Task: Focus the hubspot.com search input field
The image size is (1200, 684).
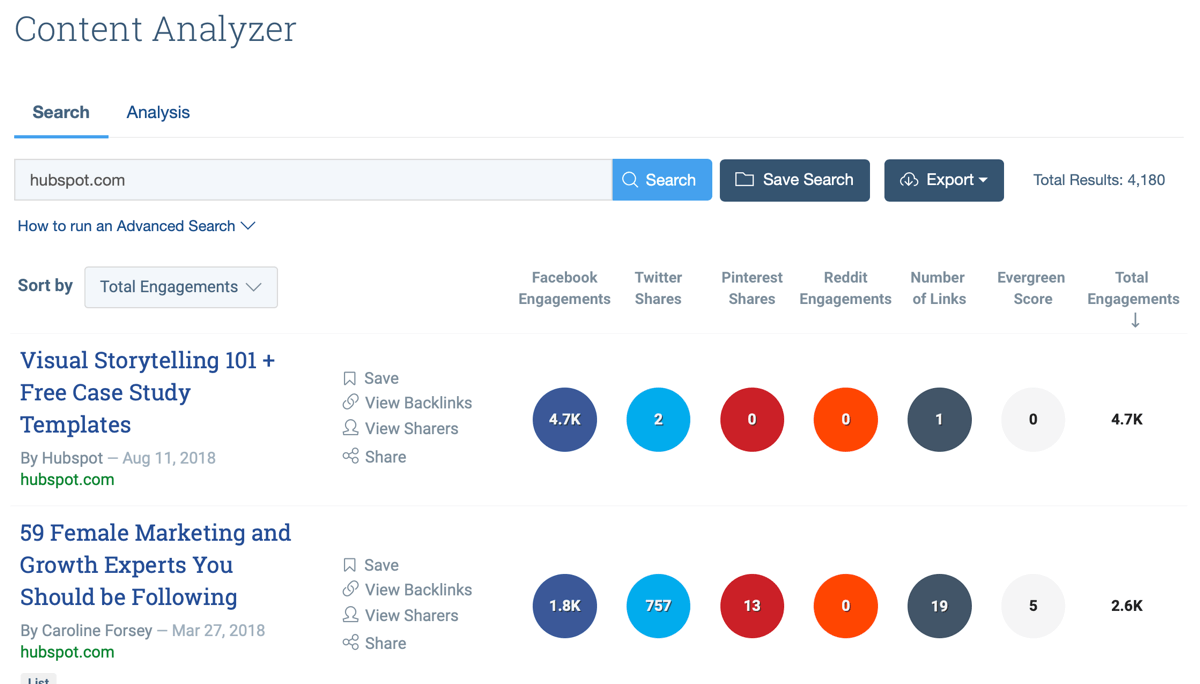Action: click(313, 180)
